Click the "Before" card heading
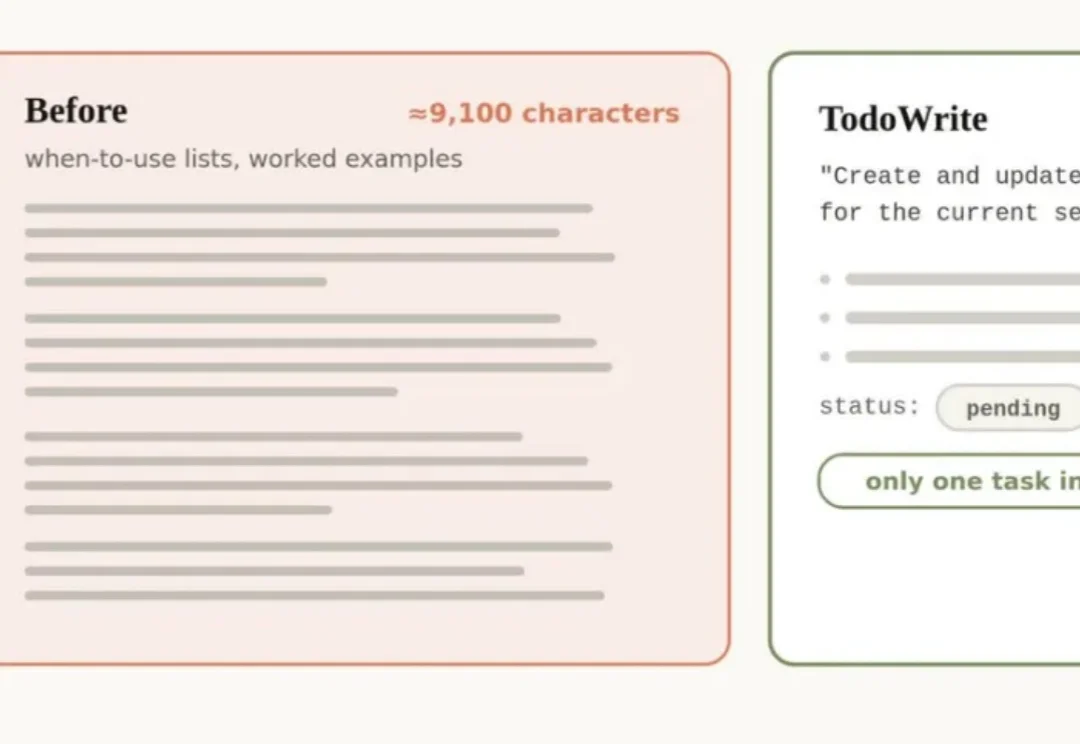The width and height of the screenshot is (1080, 744). click(76, 111)
